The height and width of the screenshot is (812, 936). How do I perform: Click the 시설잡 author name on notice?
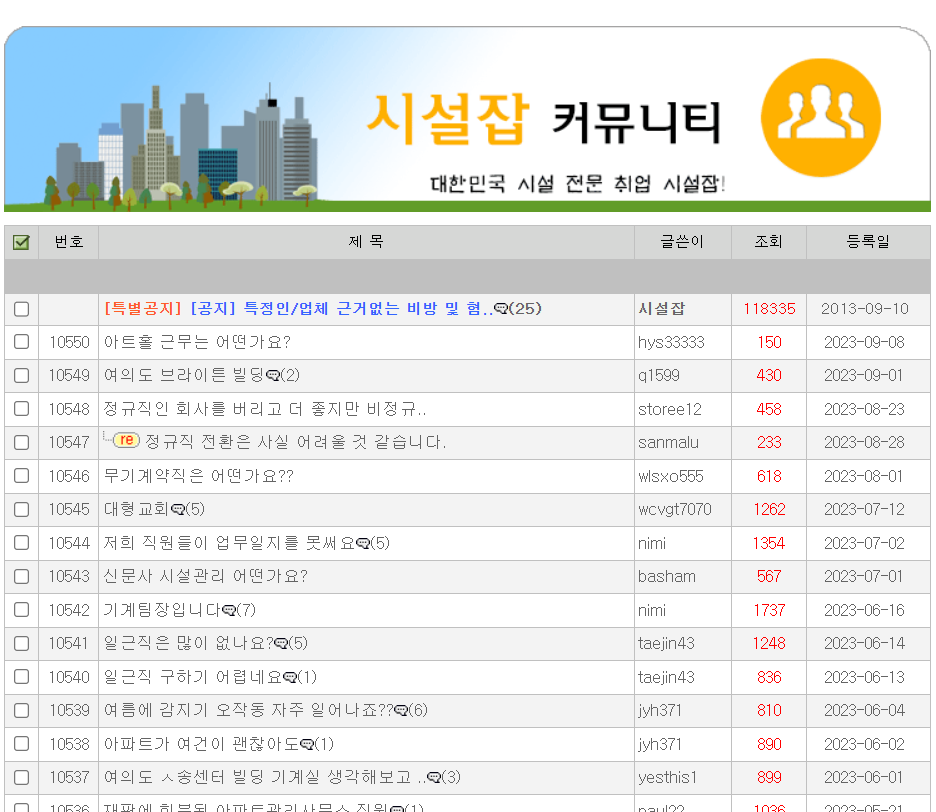(x=661, y=309)
